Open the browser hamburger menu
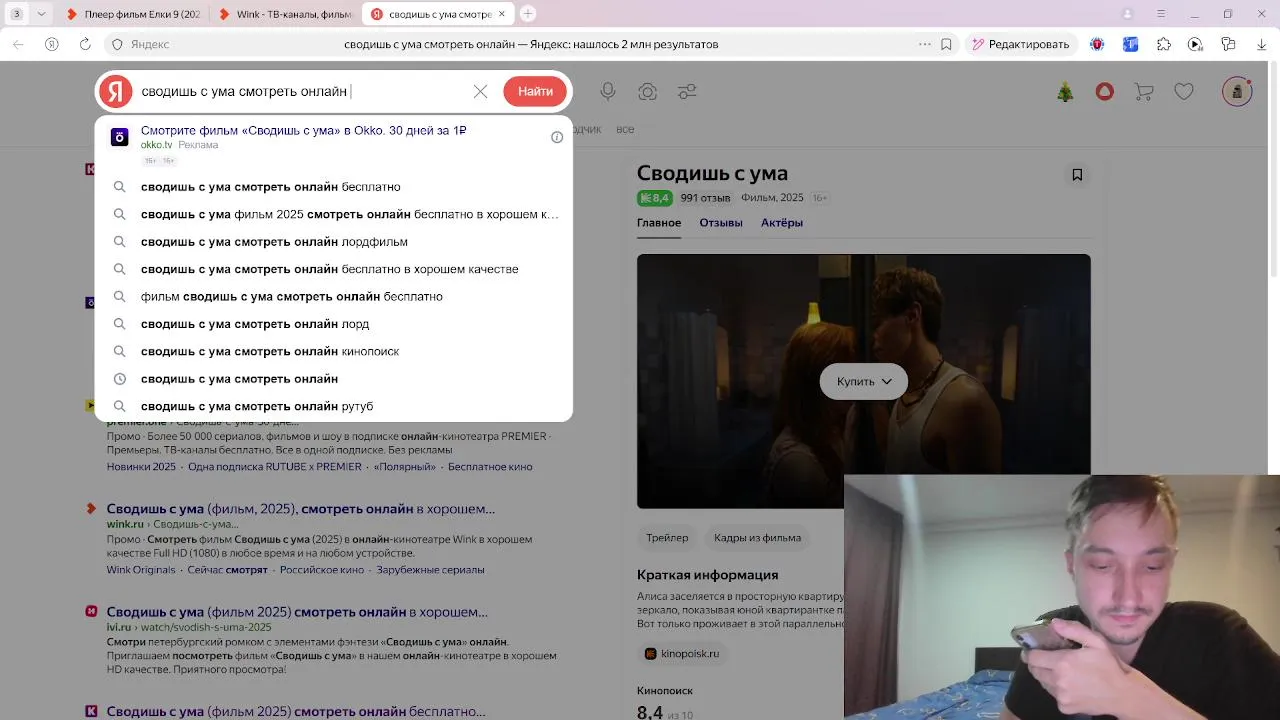 tap(1161, 14)
